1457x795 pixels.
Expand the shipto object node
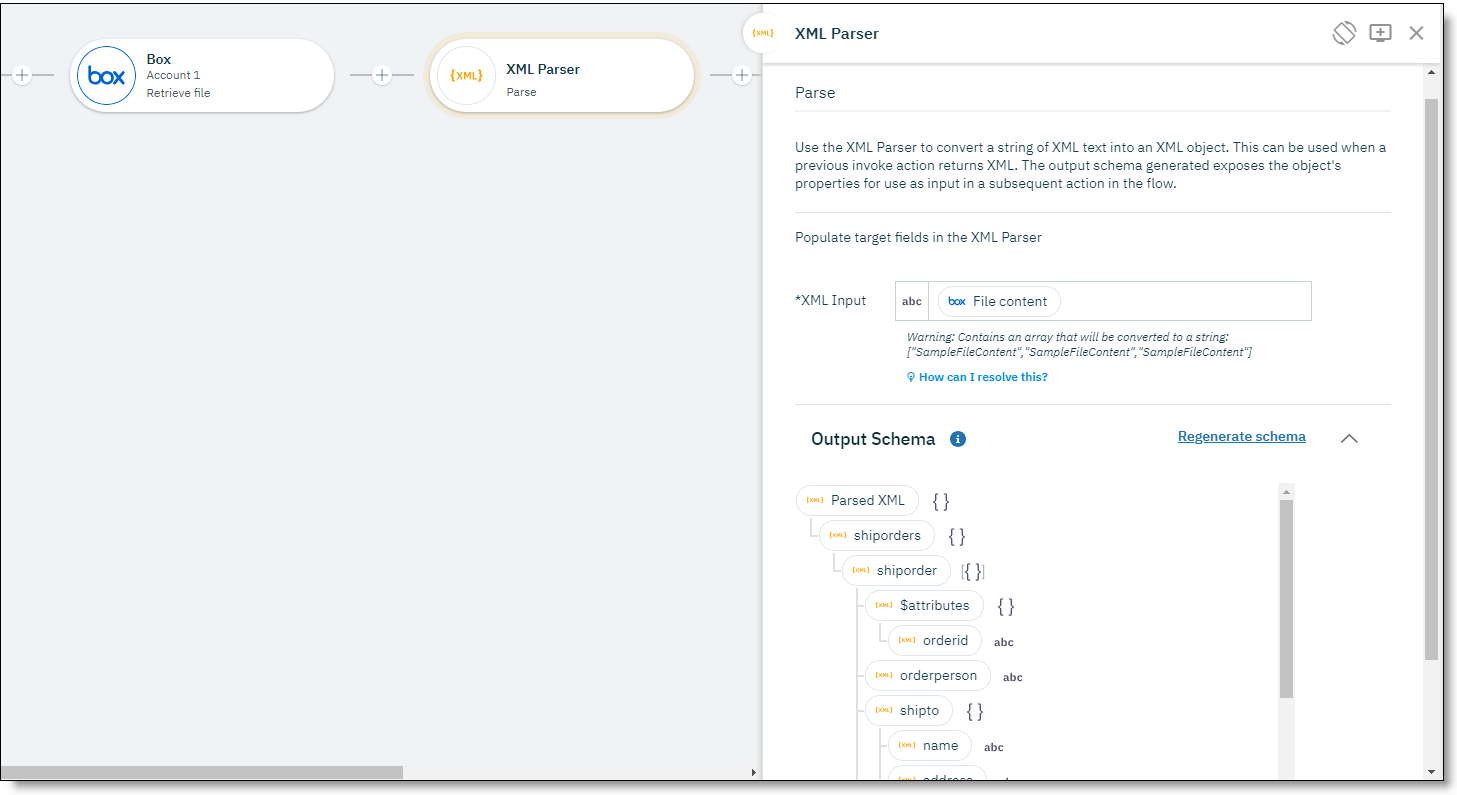(x=908, y=710)
